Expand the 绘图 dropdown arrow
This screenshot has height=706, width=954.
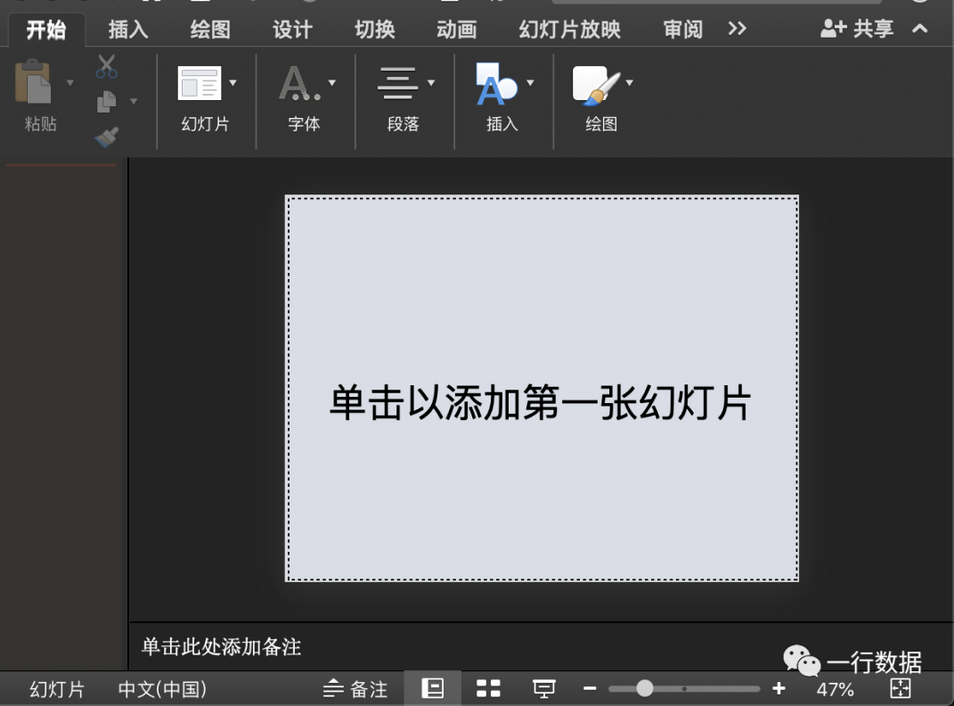point(629,82)
